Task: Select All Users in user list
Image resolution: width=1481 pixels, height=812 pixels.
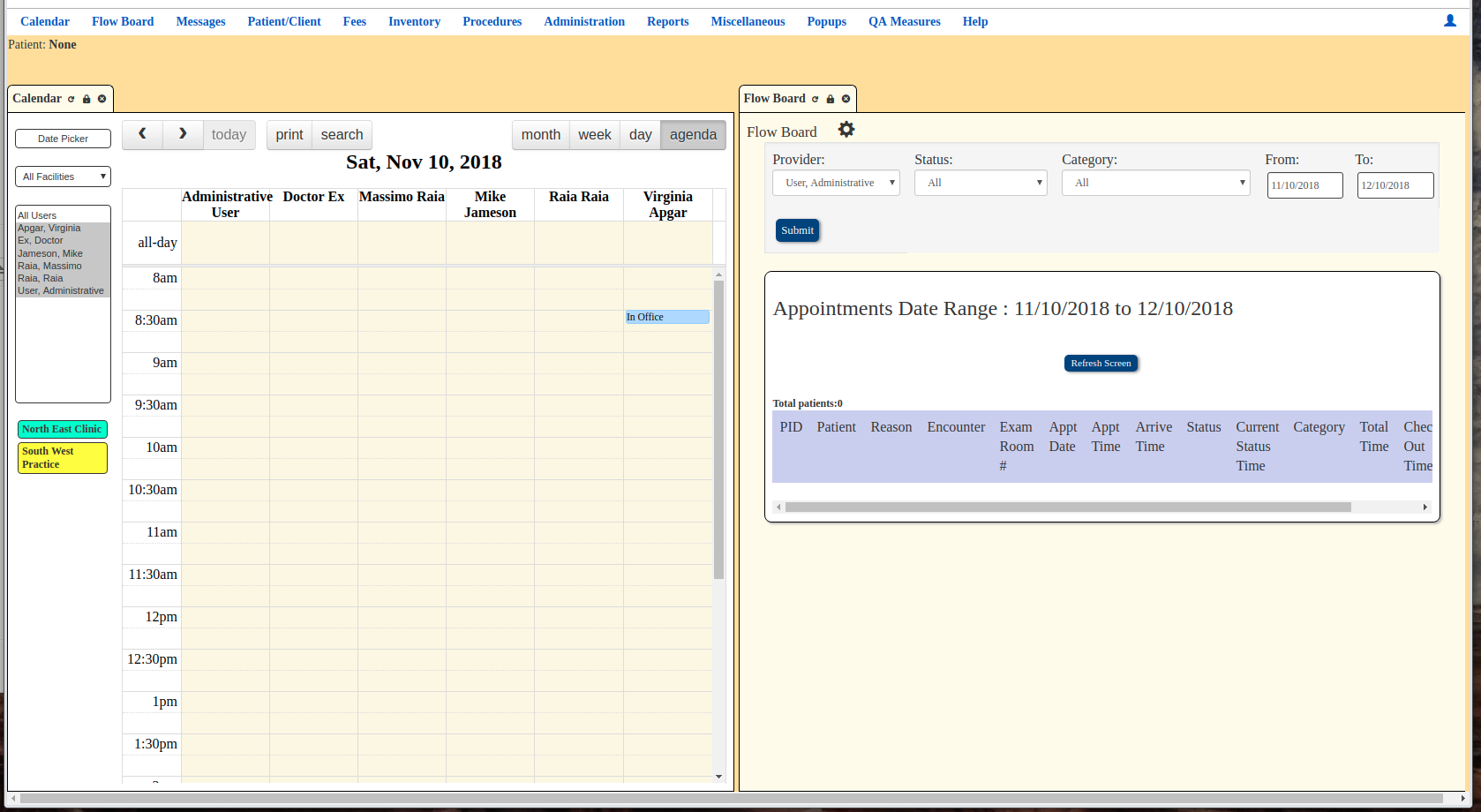Action: [x=63, y=215]
